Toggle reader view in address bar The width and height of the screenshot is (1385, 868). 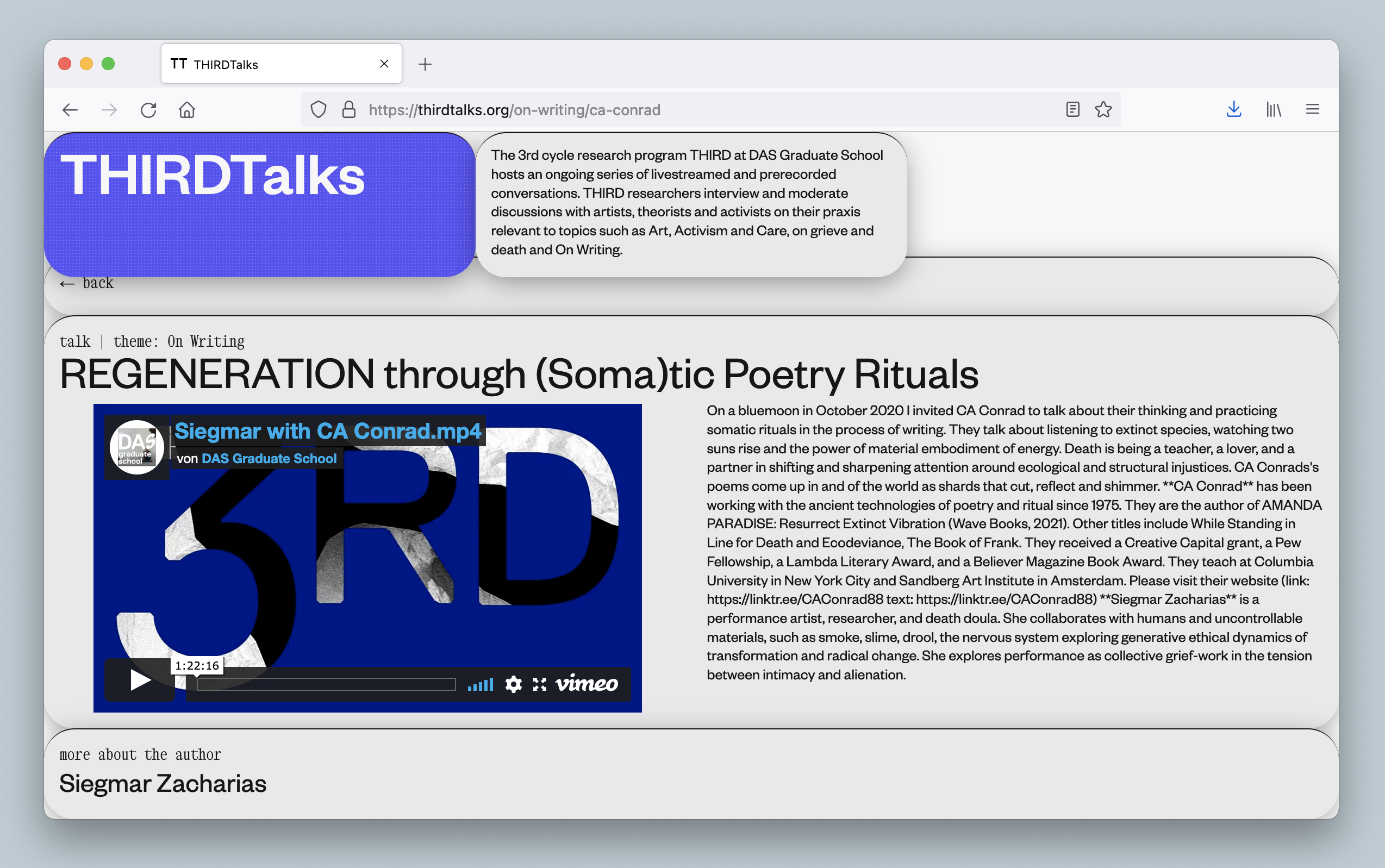[1072, 110]
